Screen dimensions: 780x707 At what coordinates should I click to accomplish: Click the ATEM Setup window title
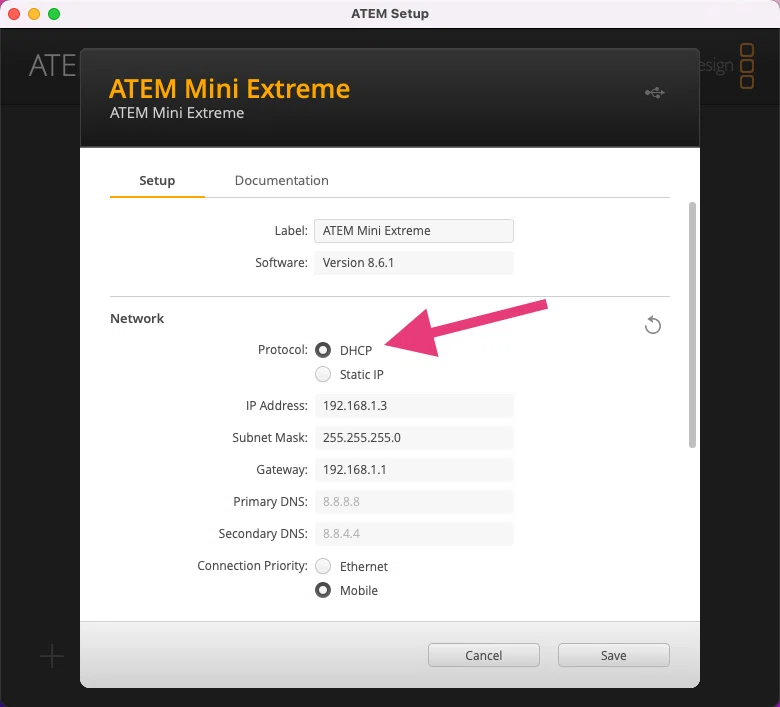click(x=390, y=13)
